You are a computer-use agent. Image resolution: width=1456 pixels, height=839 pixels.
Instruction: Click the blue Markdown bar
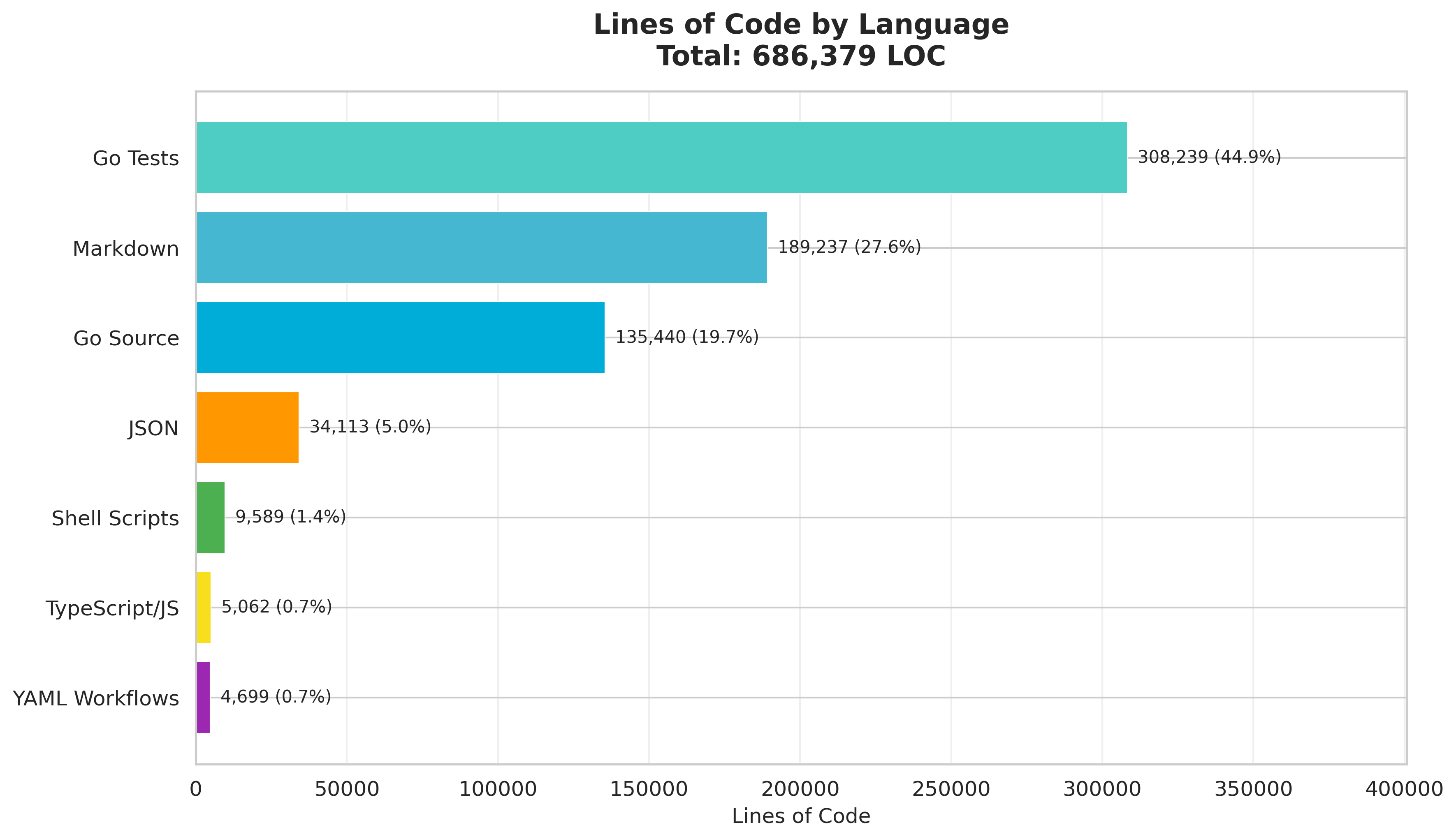click(x=481, y=248)
